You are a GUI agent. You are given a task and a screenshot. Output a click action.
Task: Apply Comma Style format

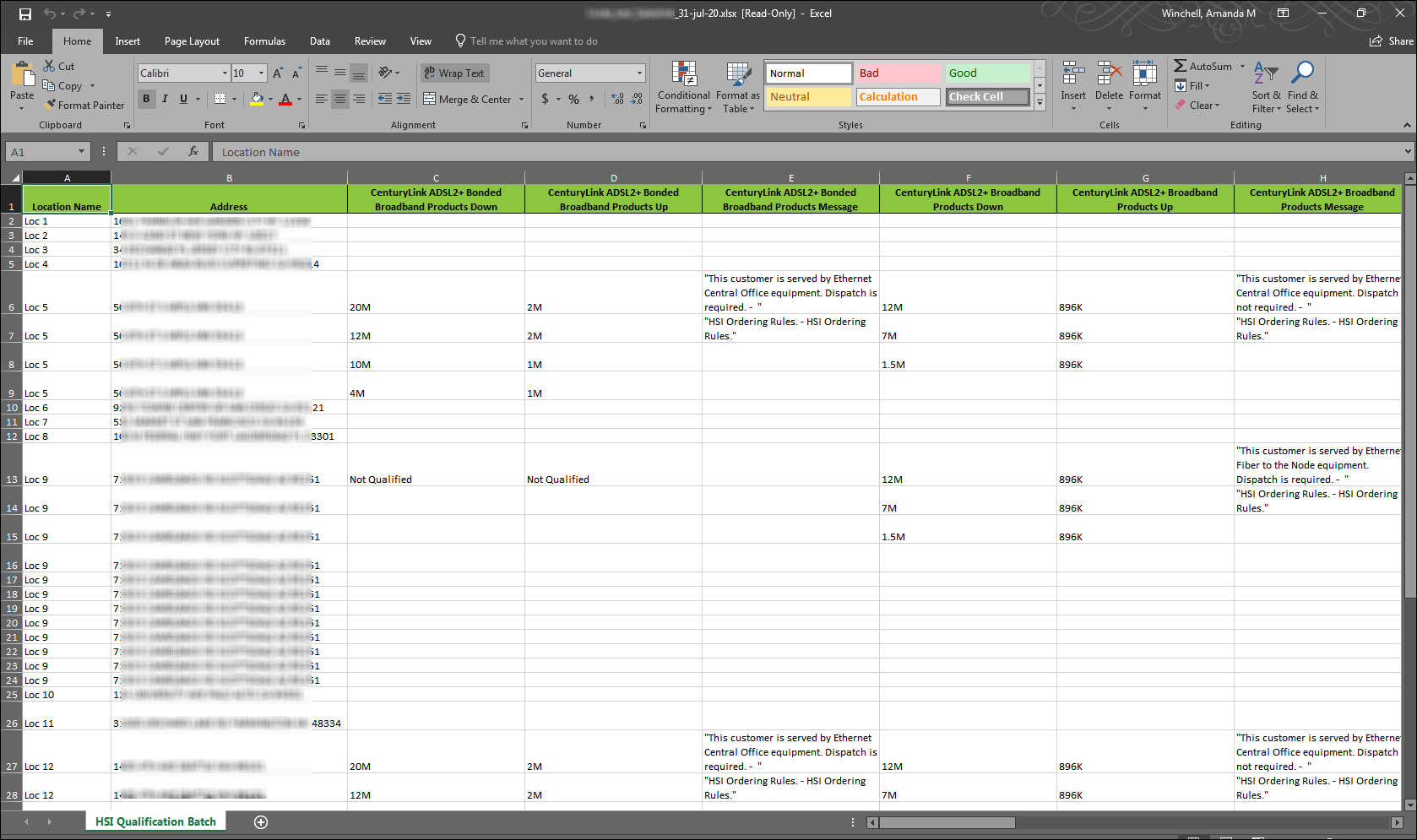pos(592,99)
